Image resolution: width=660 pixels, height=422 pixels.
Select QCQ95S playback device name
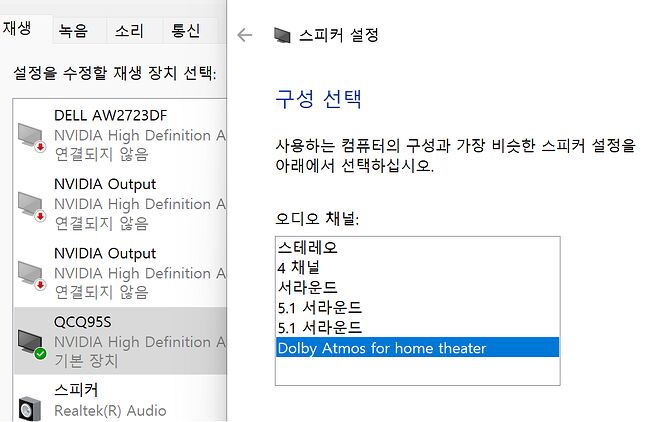point(83,322)
